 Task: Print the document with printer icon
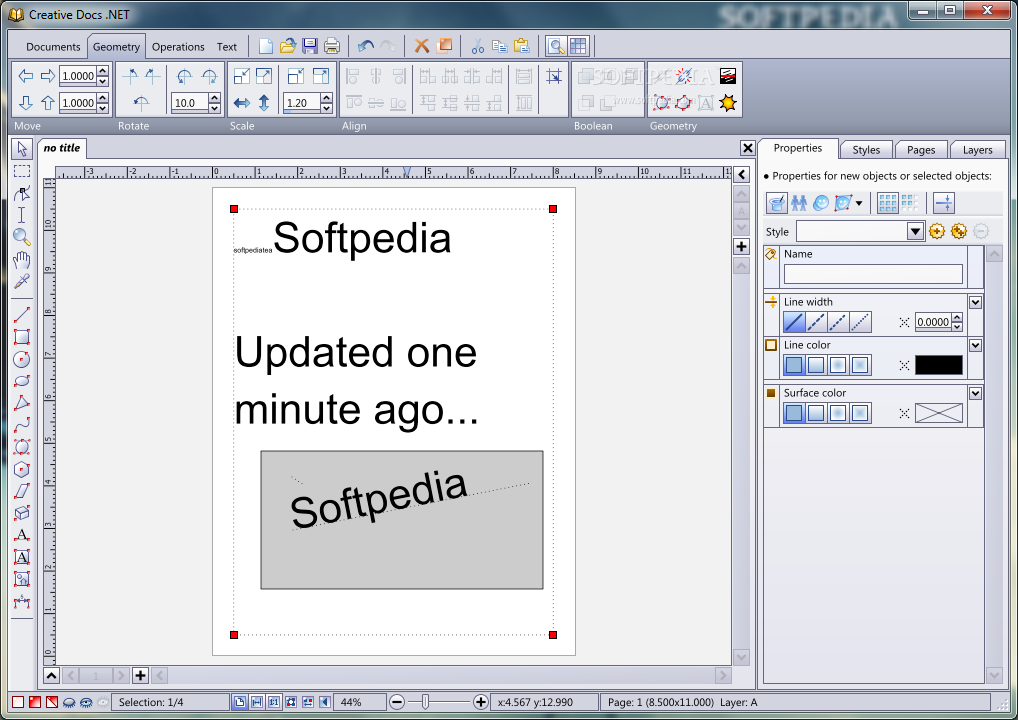[x=332, y=46]
